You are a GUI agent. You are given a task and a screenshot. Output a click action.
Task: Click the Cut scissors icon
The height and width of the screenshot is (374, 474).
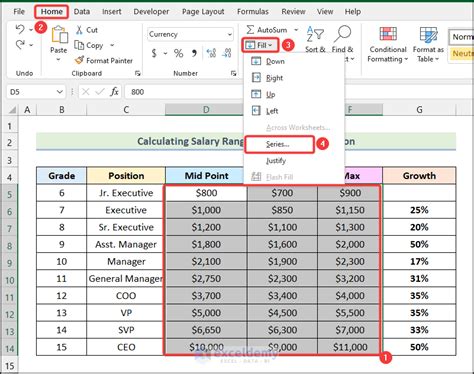tap(79, 30)
